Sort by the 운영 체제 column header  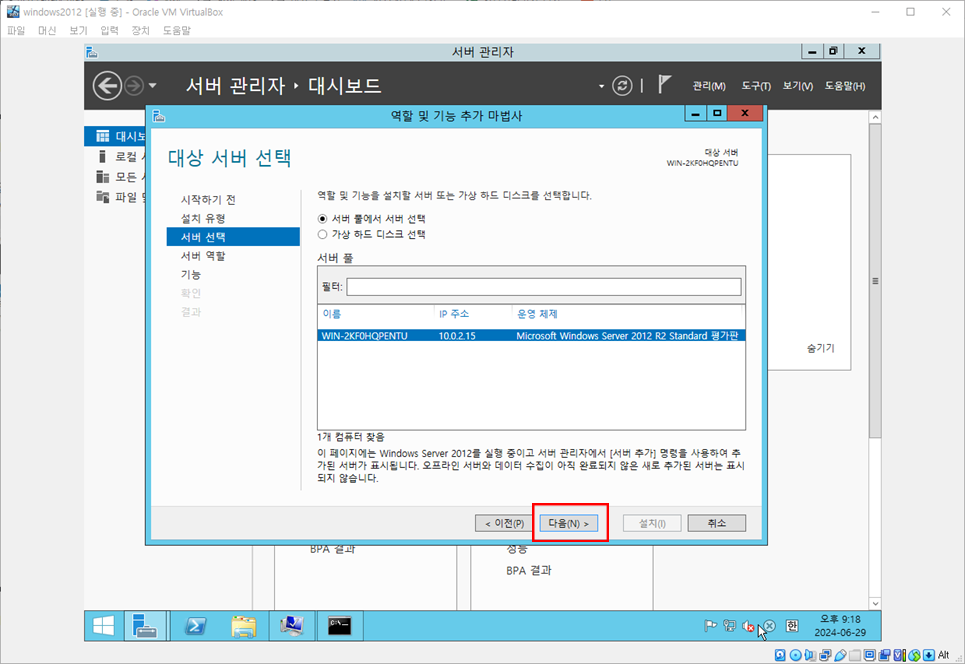(x=537, y=314)
